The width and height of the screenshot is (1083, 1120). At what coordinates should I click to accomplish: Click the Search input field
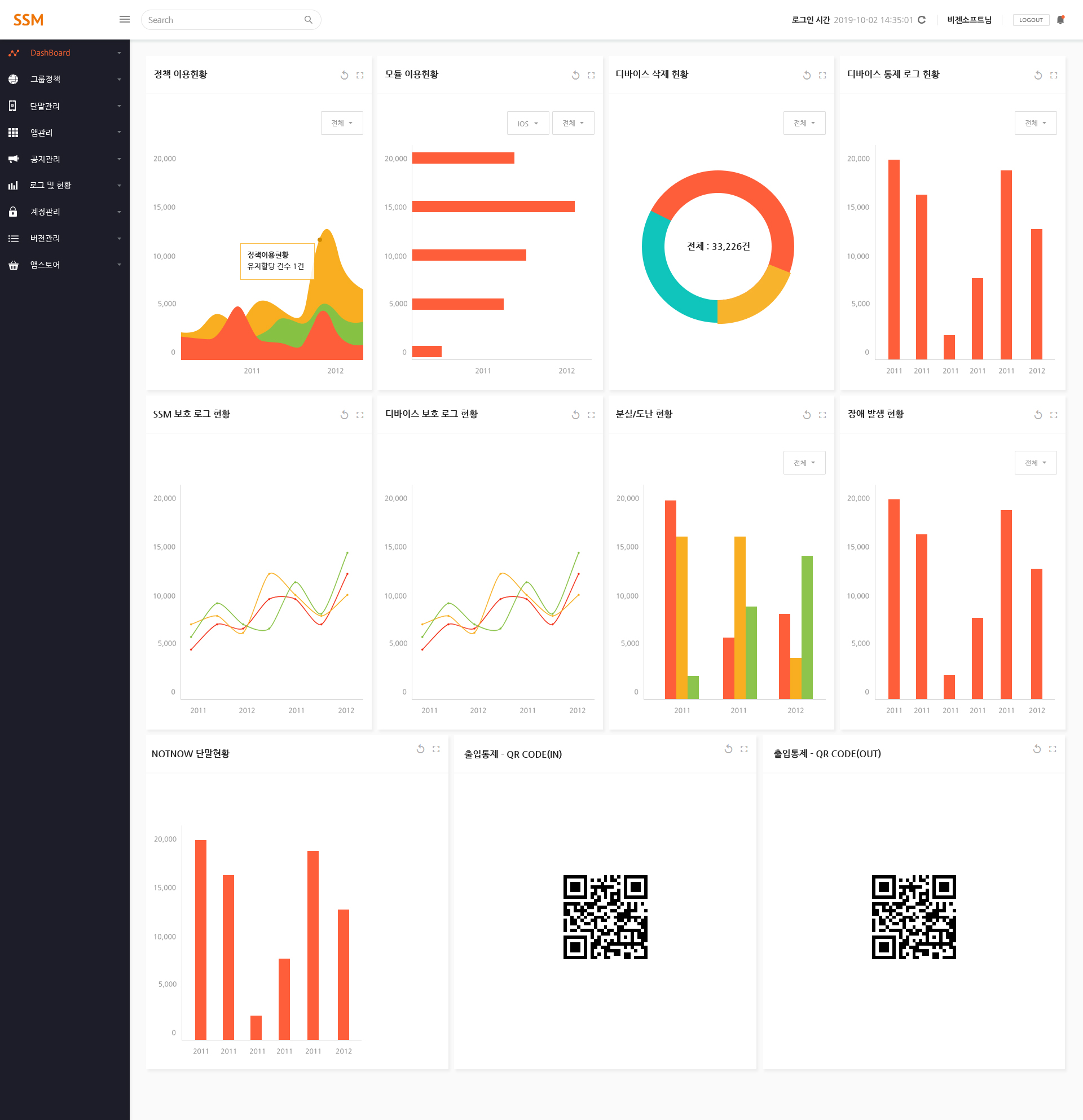click(231, 20)
